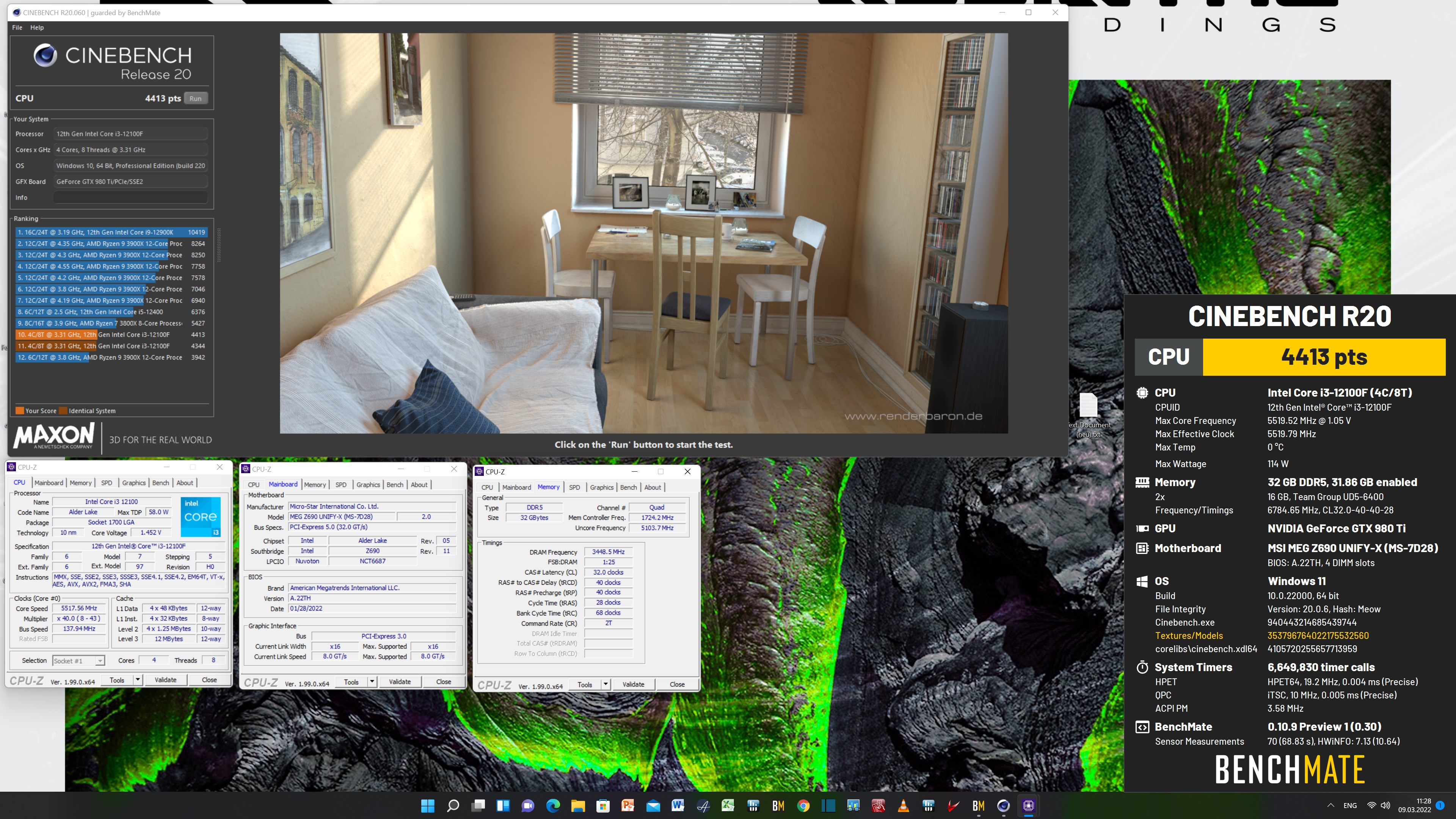
Task: Launch PowerPoint from the taskbar
Action: pyautogui.click(x=628, y=805)
